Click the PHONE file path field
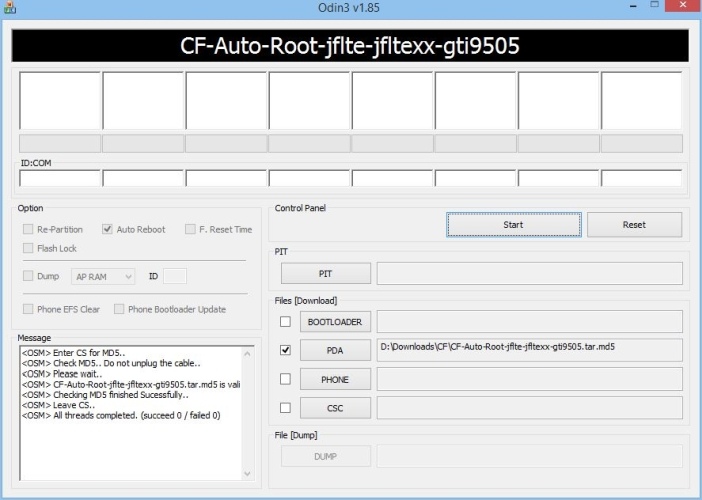The image size is (702, 500). click(530, 379)
